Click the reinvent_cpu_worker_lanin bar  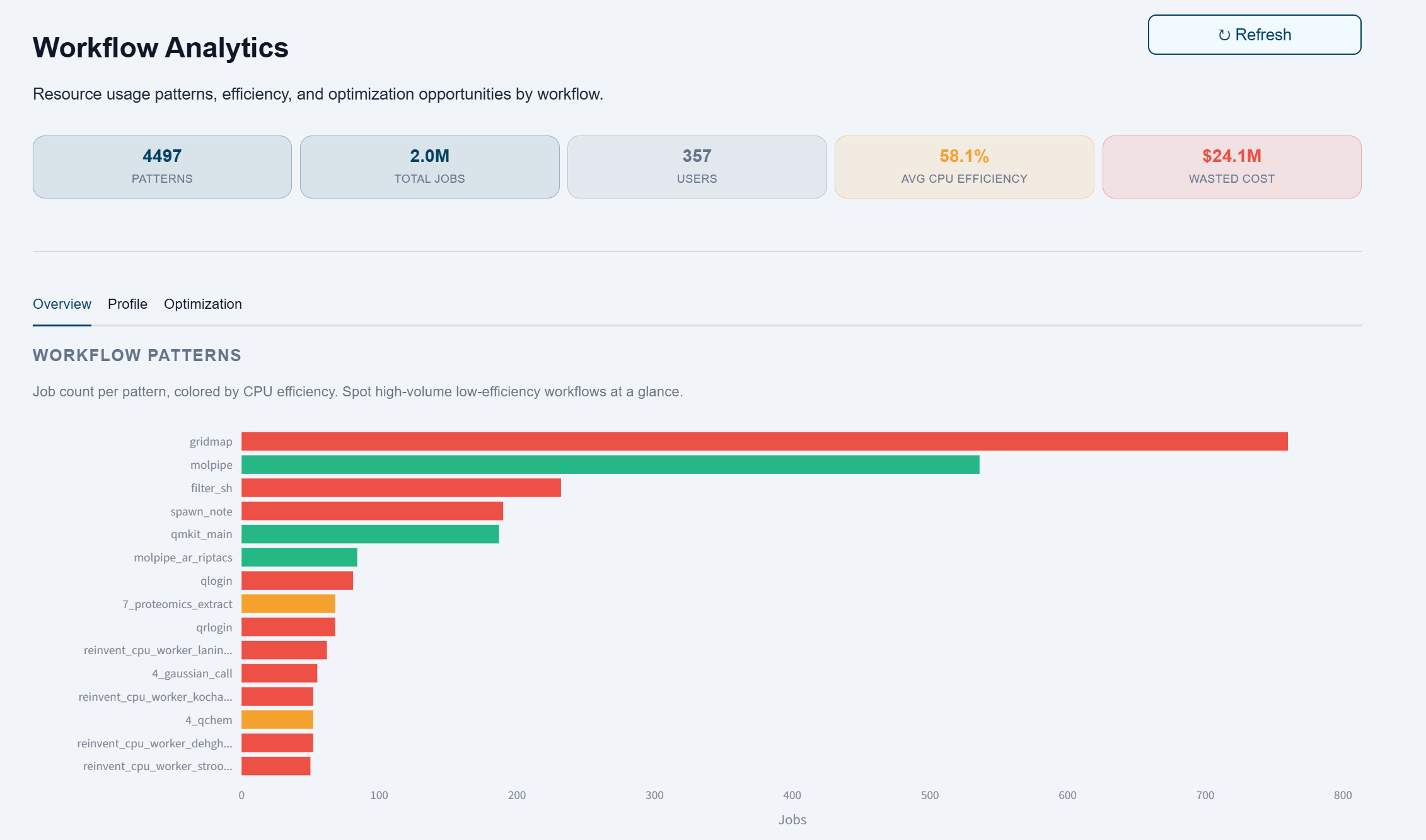[284, 650]
